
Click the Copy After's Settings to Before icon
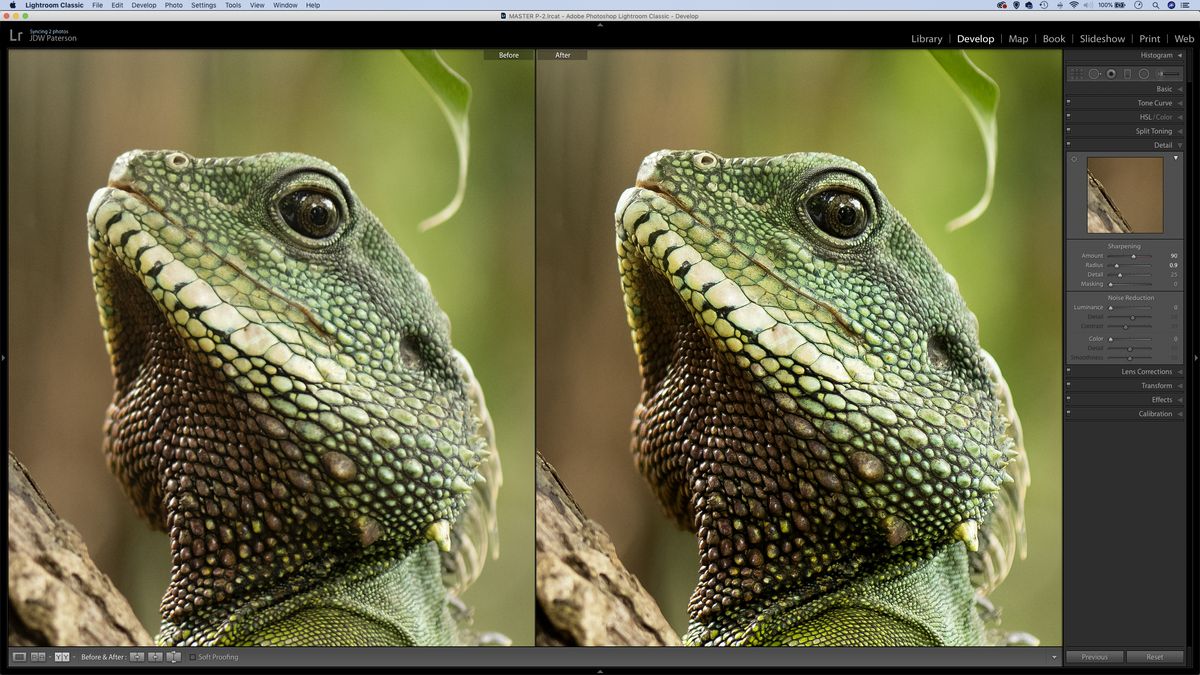(155, 657)
